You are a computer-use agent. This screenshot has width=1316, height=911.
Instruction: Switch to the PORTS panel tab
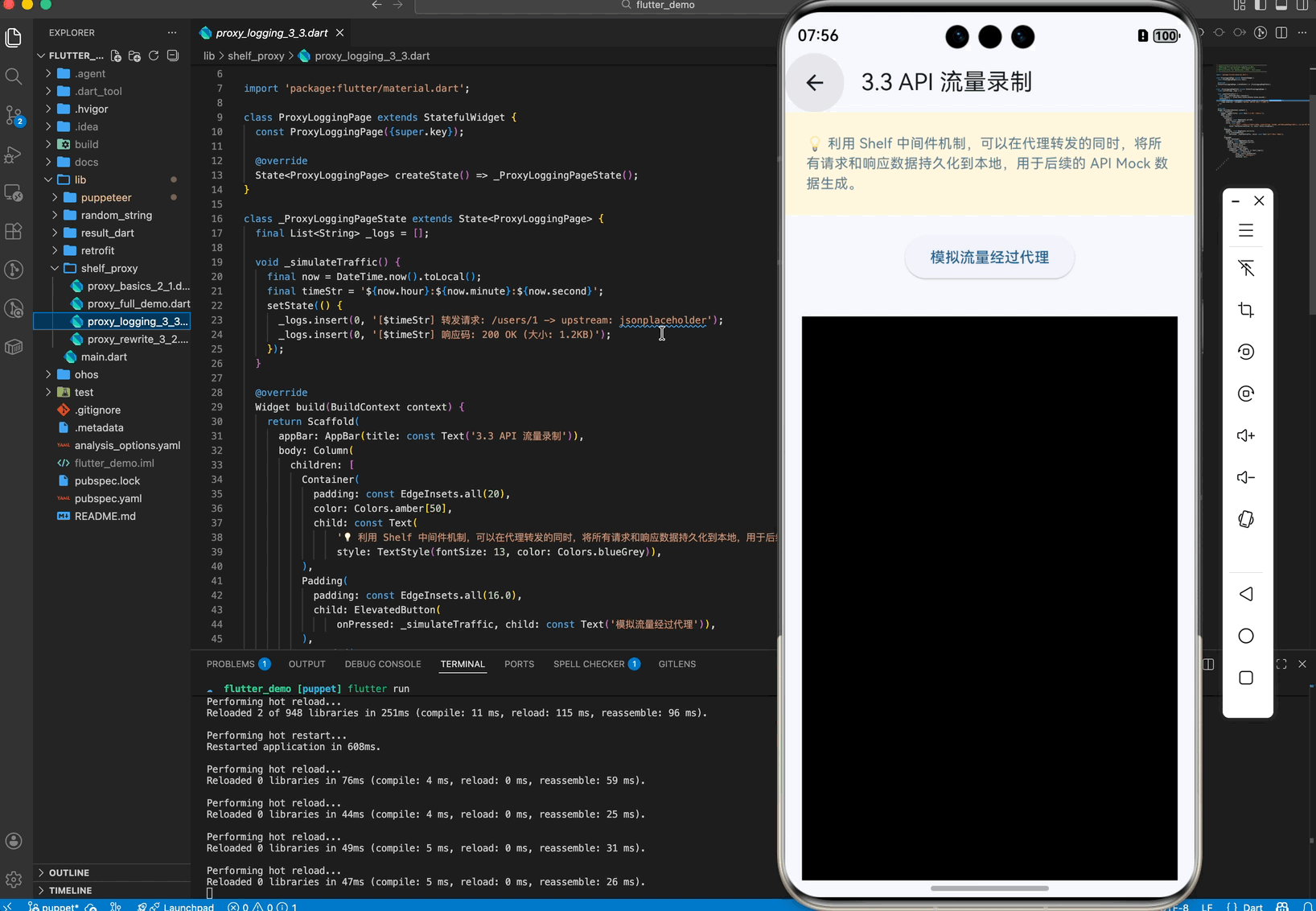[519, 664]
